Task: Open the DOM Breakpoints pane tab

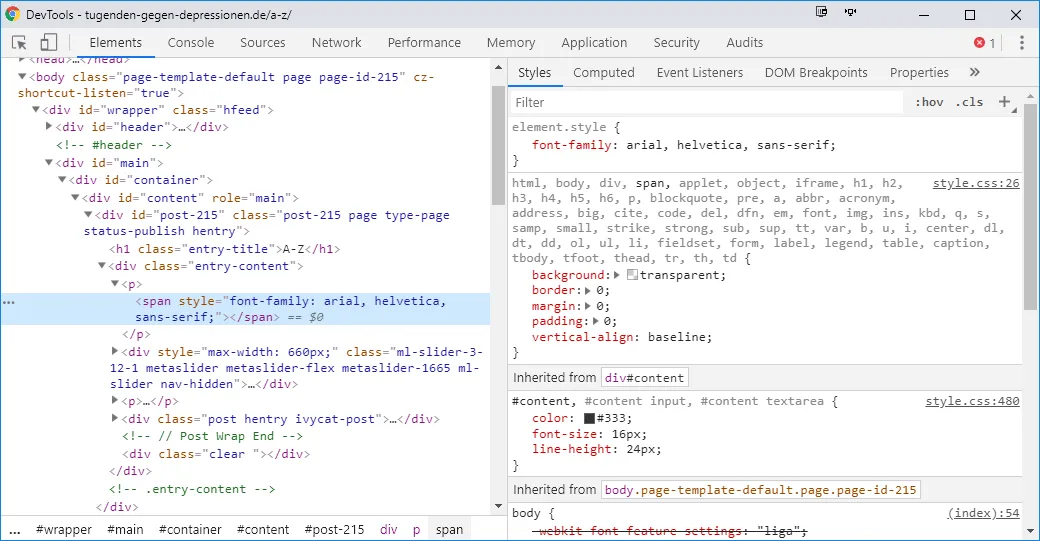Action: pos(816,72)
